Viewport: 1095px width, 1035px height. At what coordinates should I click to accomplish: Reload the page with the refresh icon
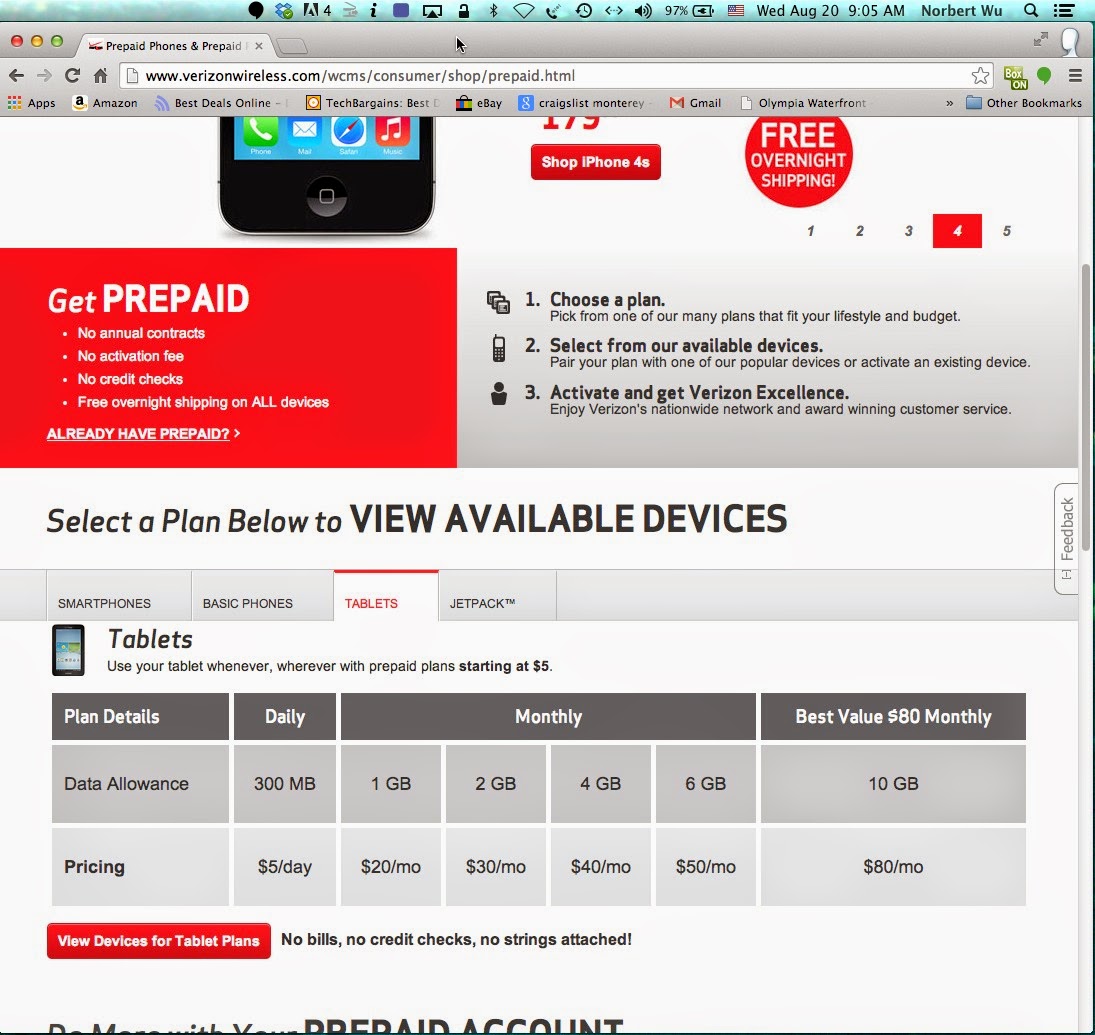point(72,75)
